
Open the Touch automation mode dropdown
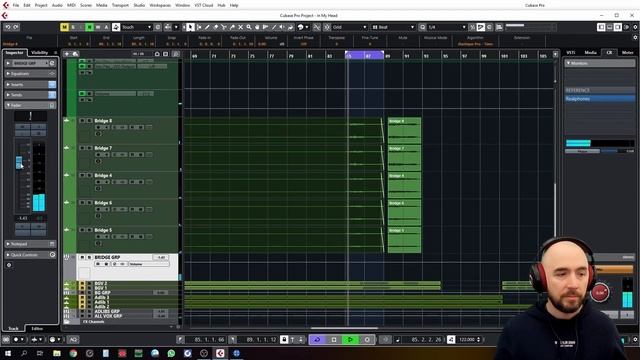point(136,27)
